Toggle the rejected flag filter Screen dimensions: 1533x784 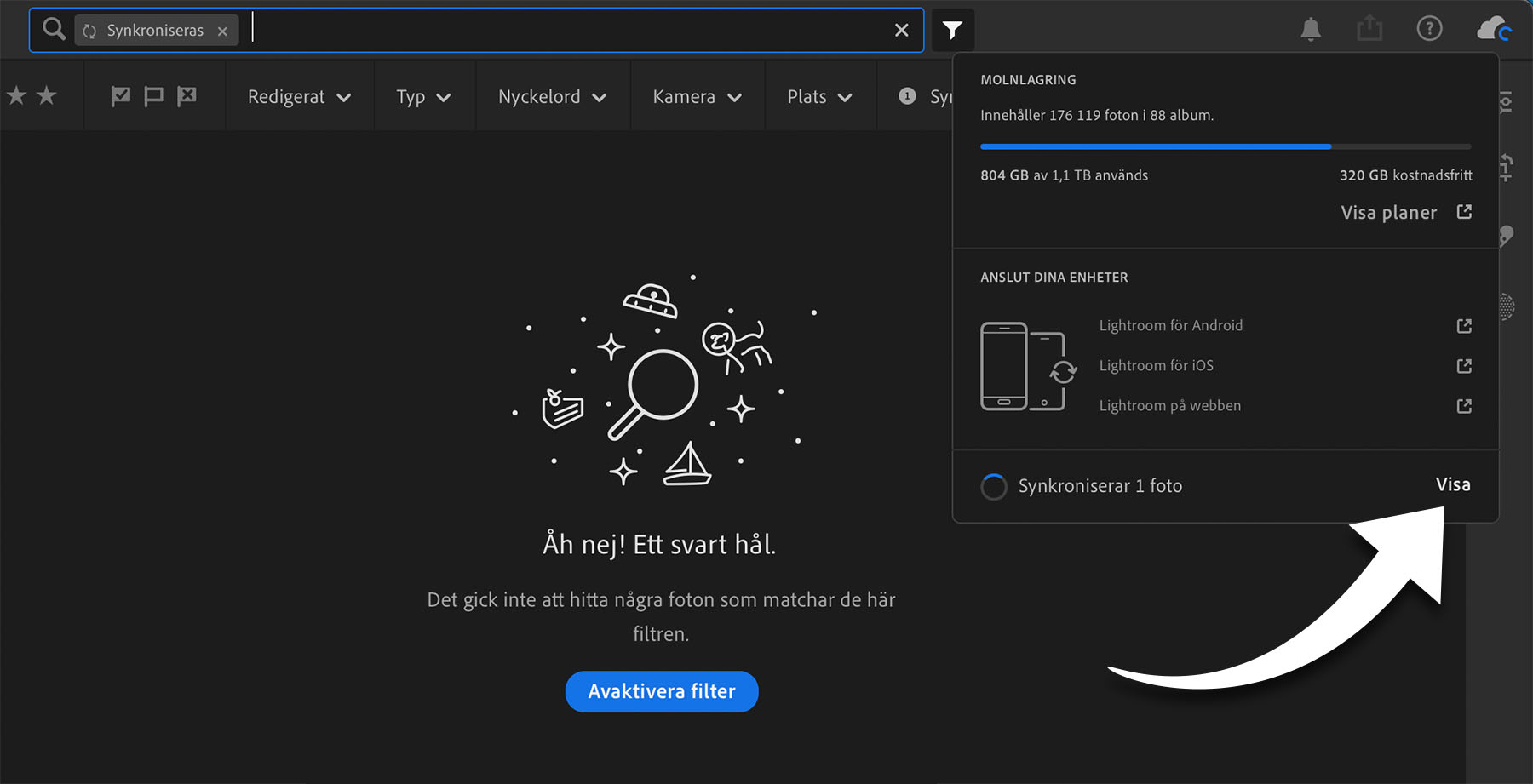coord(187,96)
